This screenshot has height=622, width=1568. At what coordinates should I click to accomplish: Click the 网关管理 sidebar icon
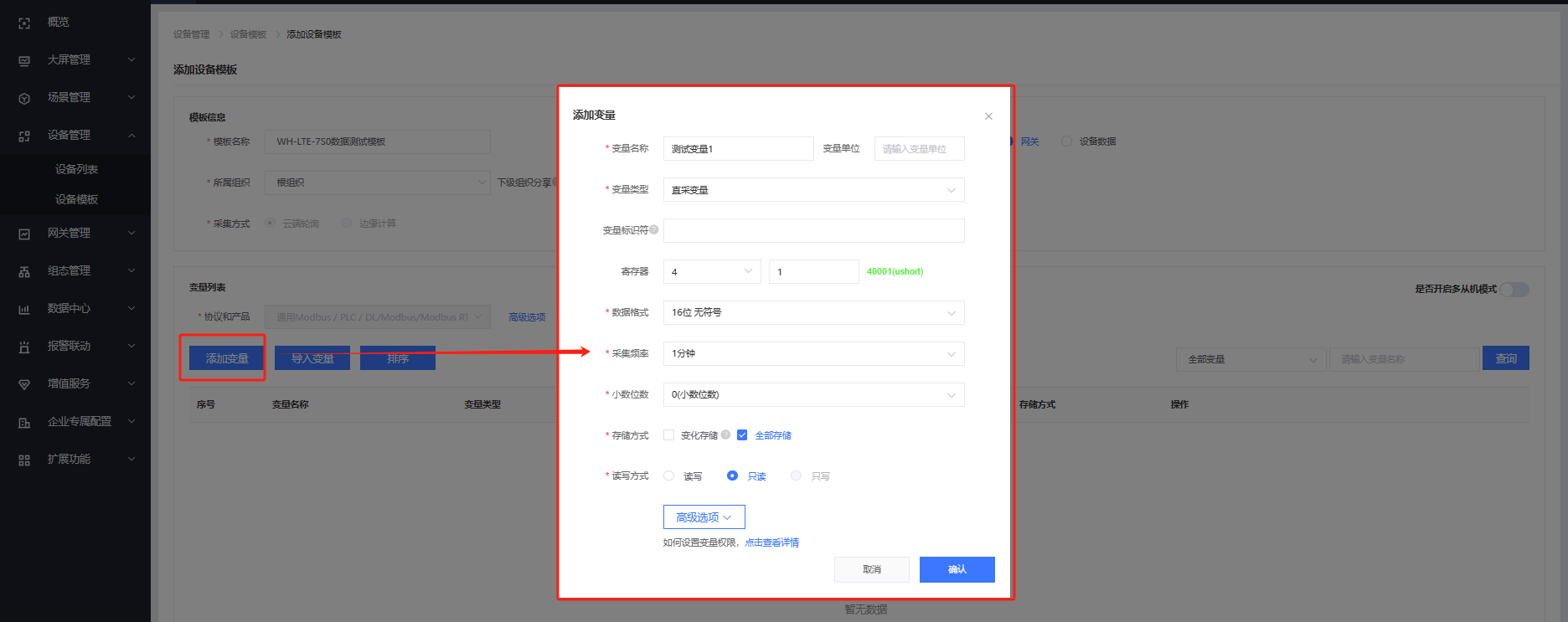24,234
